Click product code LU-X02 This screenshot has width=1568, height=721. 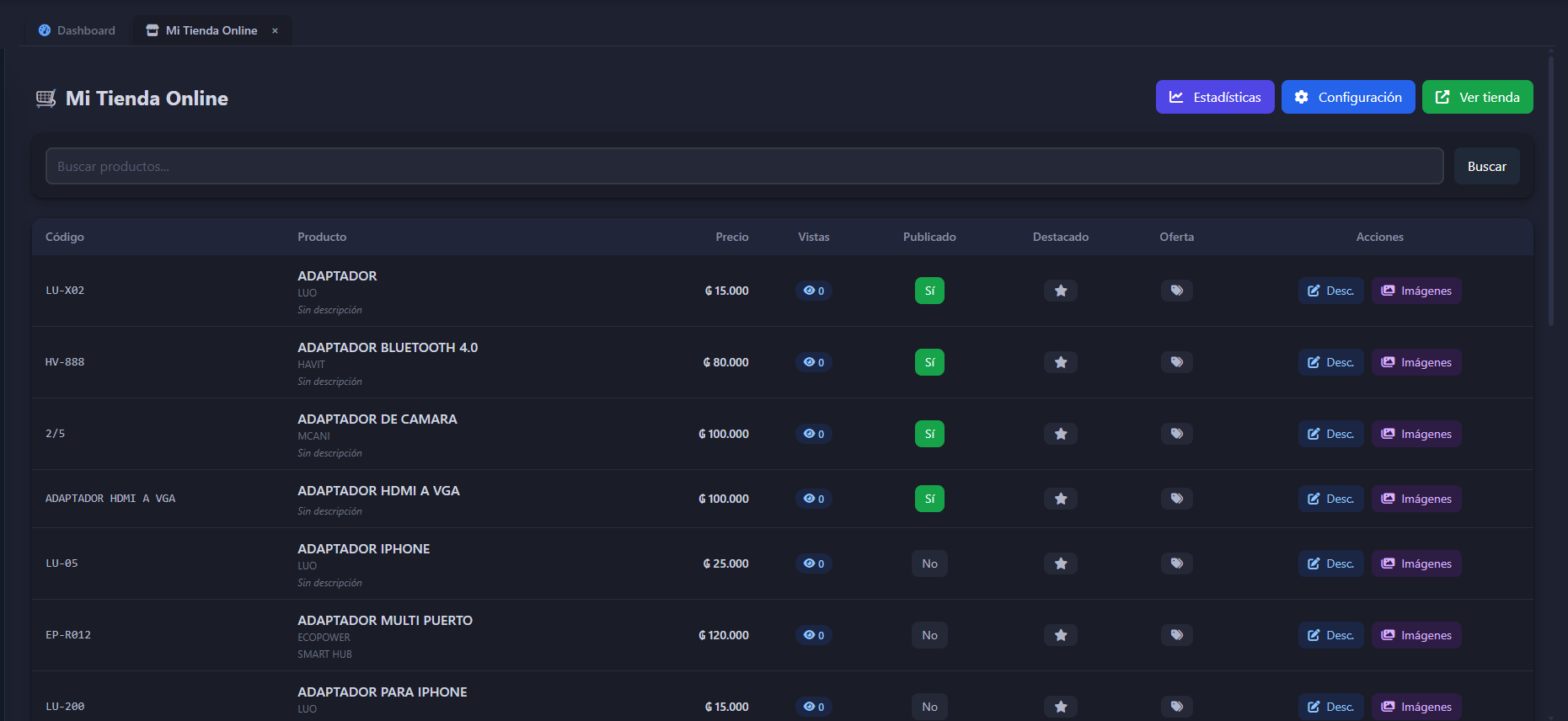65,291
